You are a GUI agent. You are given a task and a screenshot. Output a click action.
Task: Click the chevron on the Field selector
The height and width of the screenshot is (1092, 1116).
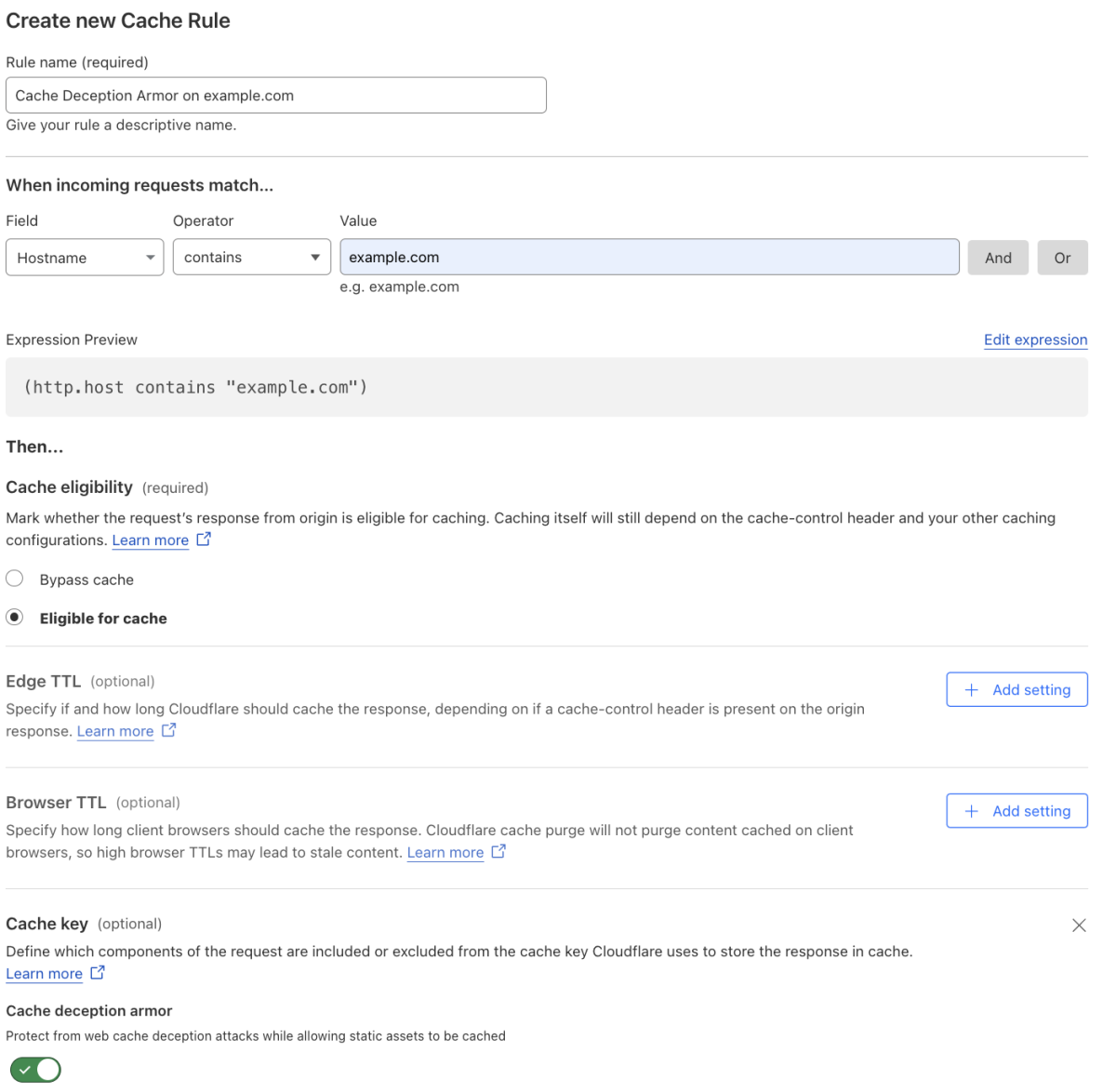point(151,257)
